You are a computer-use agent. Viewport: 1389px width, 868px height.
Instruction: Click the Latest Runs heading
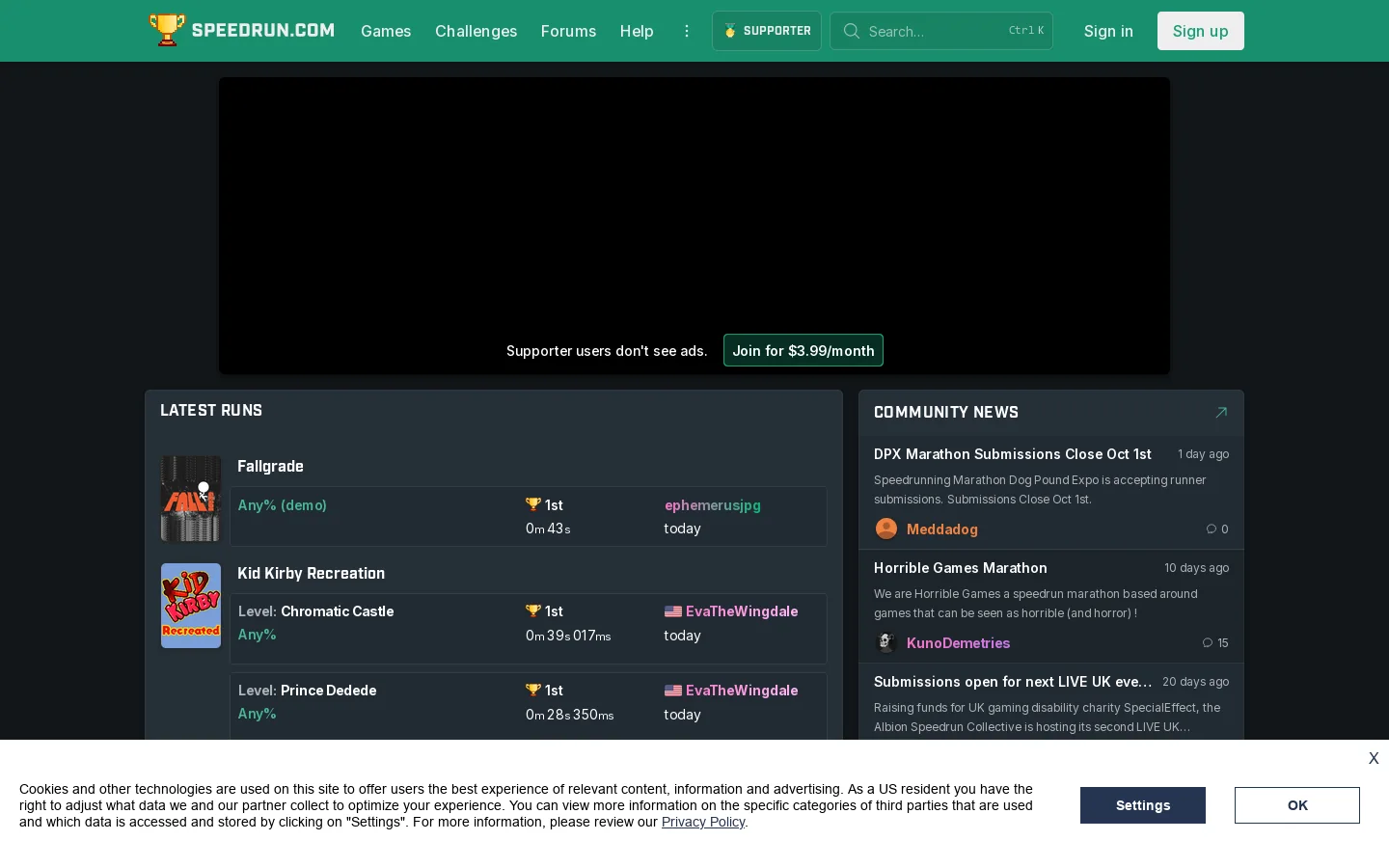coord(211,410)
